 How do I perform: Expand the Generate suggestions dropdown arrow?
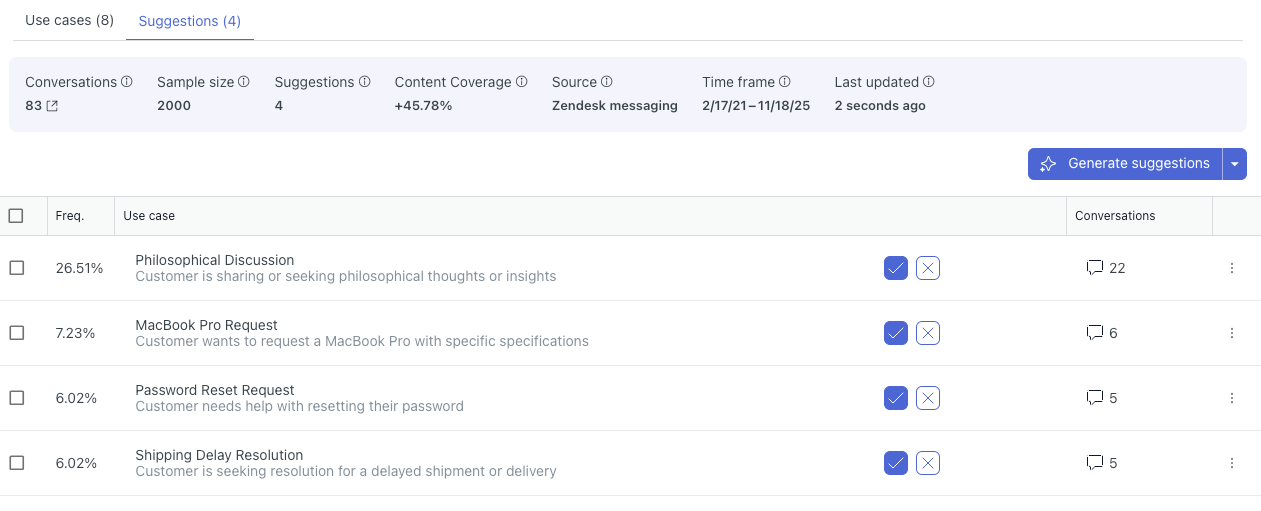click(x=1235, y=164)
